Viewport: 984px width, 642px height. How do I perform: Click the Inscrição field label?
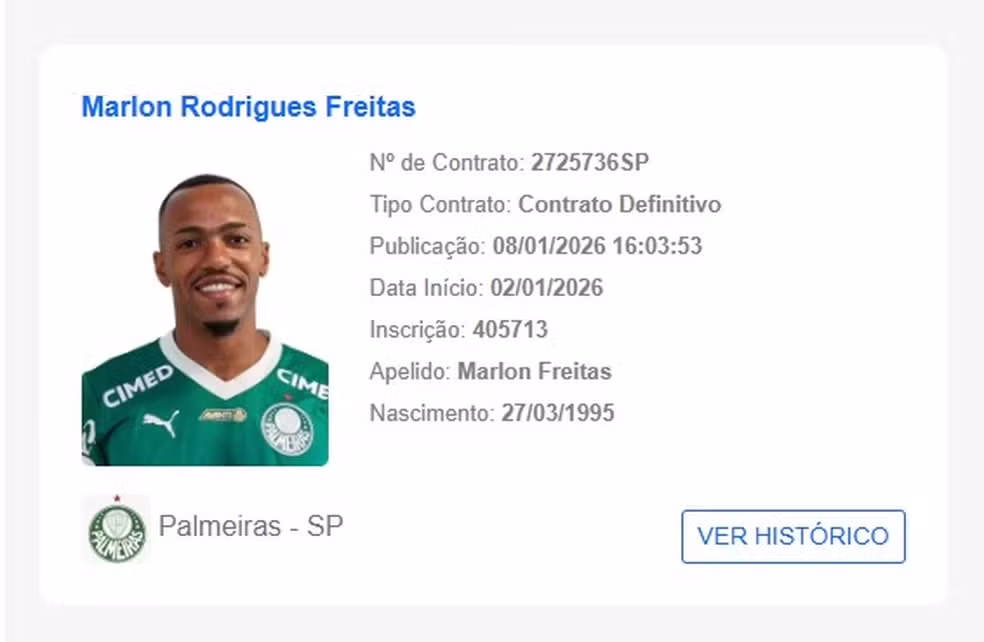tap(419, 329)
